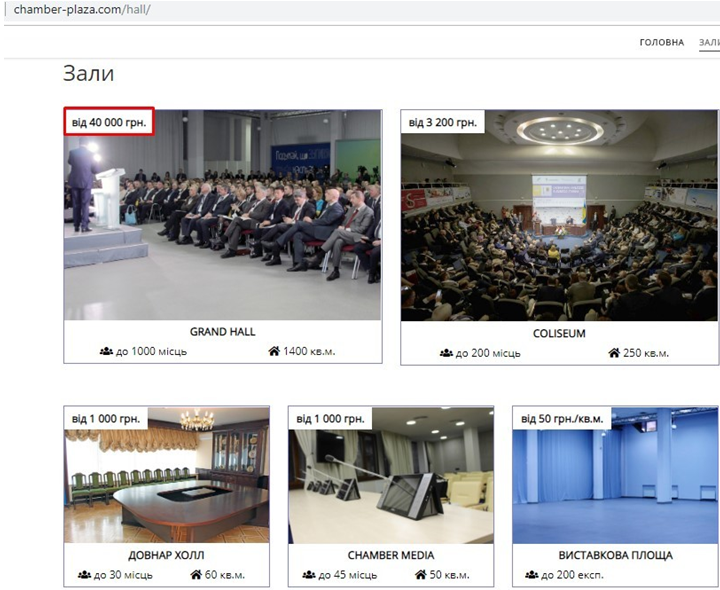Click people capacity icon under Coliseum
Image resolution: width=720 pixels, height=590 pixels.
pyautogui.click(x=445, y=353)
